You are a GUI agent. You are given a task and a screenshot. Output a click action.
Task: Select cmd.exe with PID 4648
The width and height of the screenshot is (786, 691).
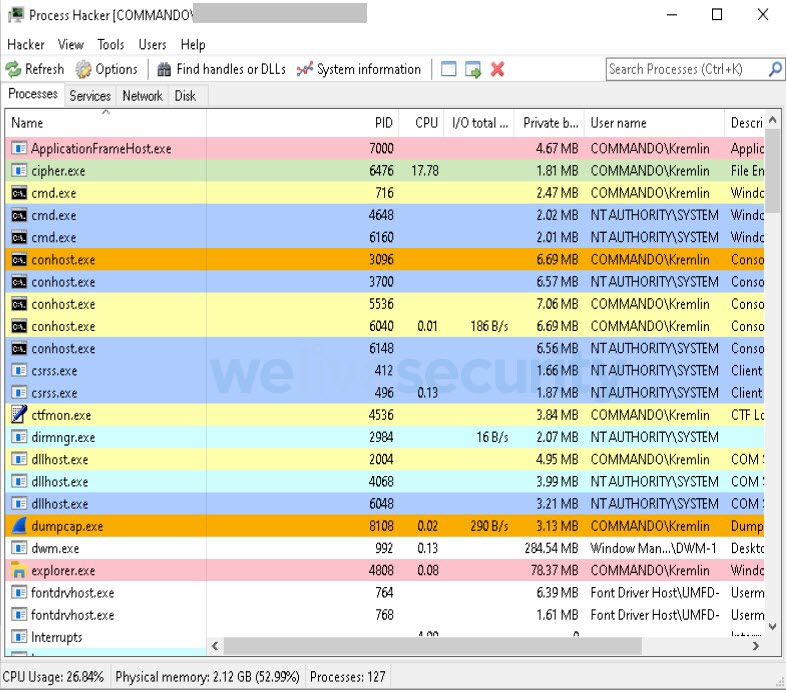[384, 215]
